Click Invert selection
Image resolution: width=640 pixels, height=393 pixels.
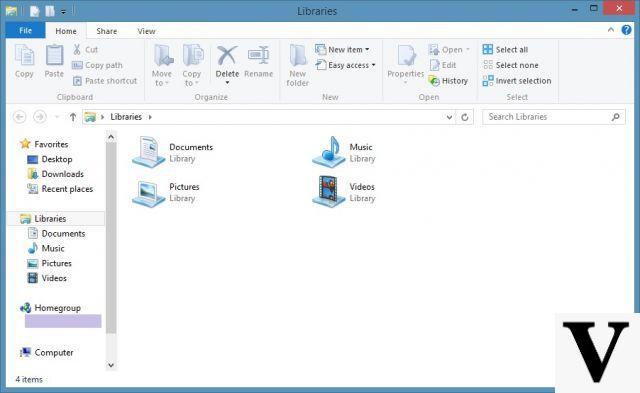tap(517, 81)
